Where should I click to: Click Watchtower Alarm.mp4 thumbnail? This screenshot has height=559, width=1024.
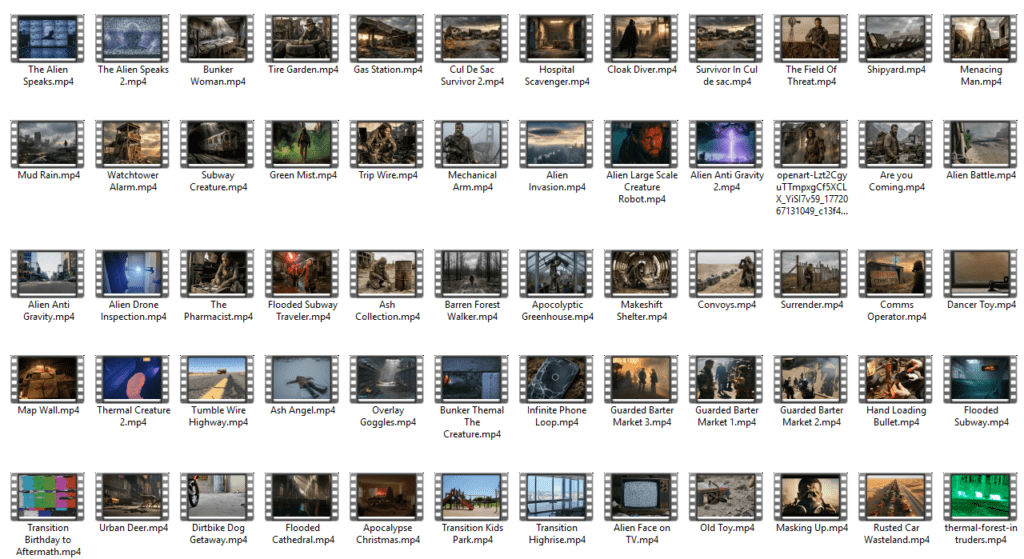pos(133,144)
